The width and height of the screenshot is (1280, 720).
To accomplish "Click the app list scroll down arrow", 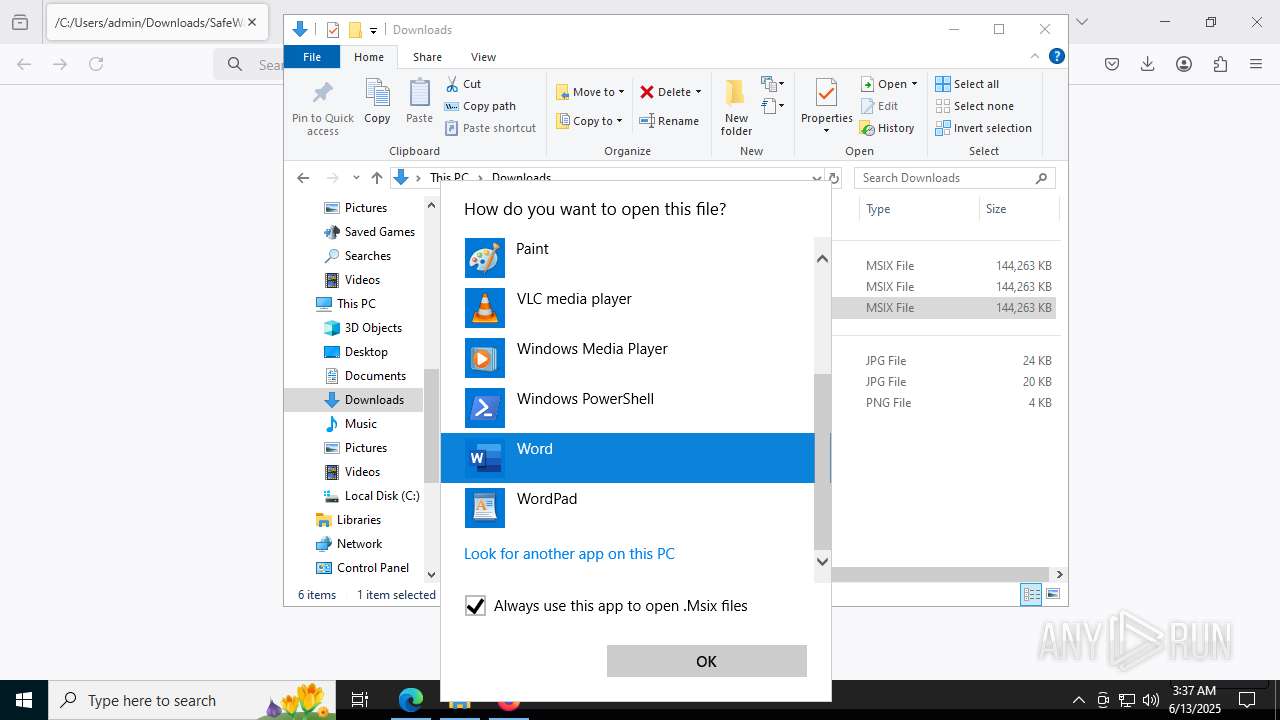I will [x=822, y=561].
